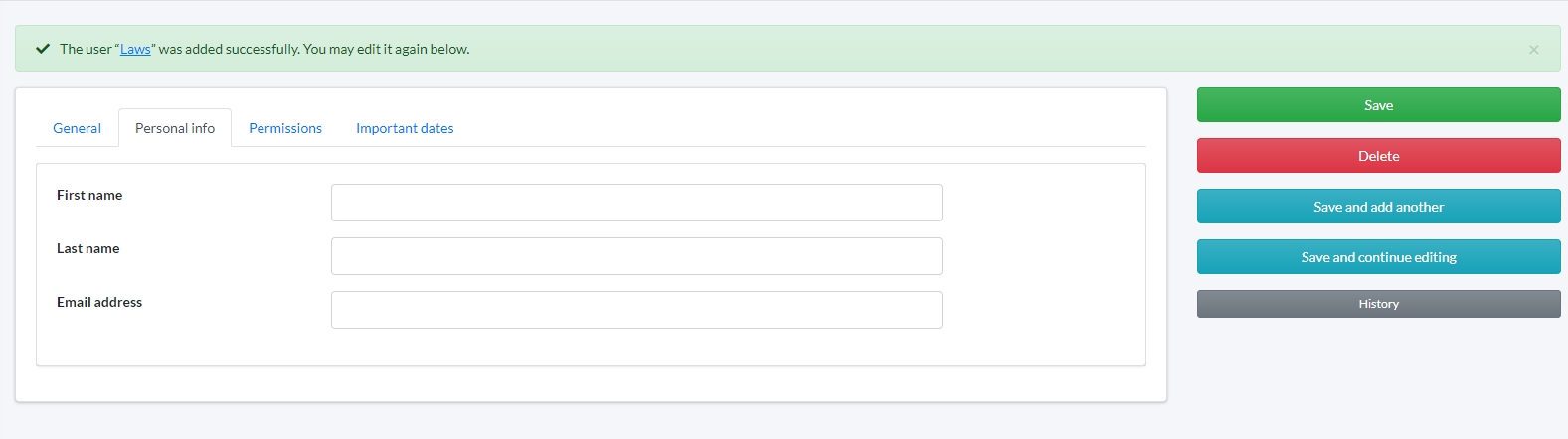Screen dimensions: 1568x439
Task: Open the user's History
Action: pos(1378,304)
